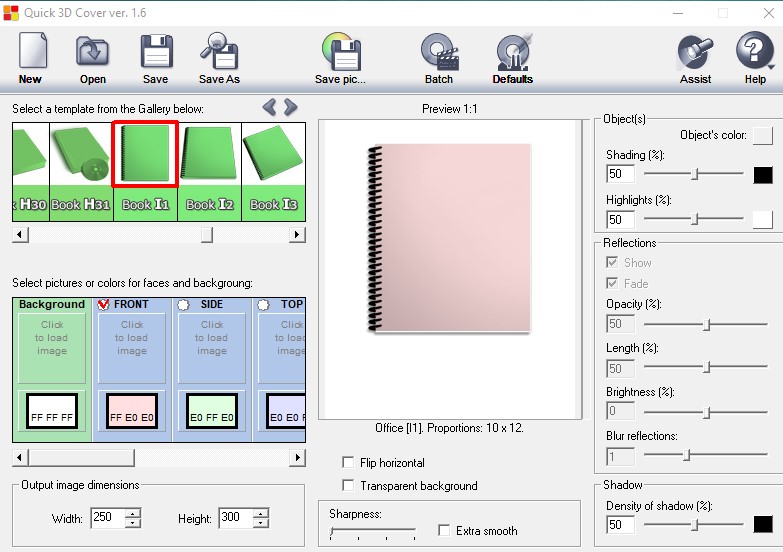The width and height of the screenshot is (783, 552).
Task: Select the SIDE face radio button
Action: (x=183, y=305)
